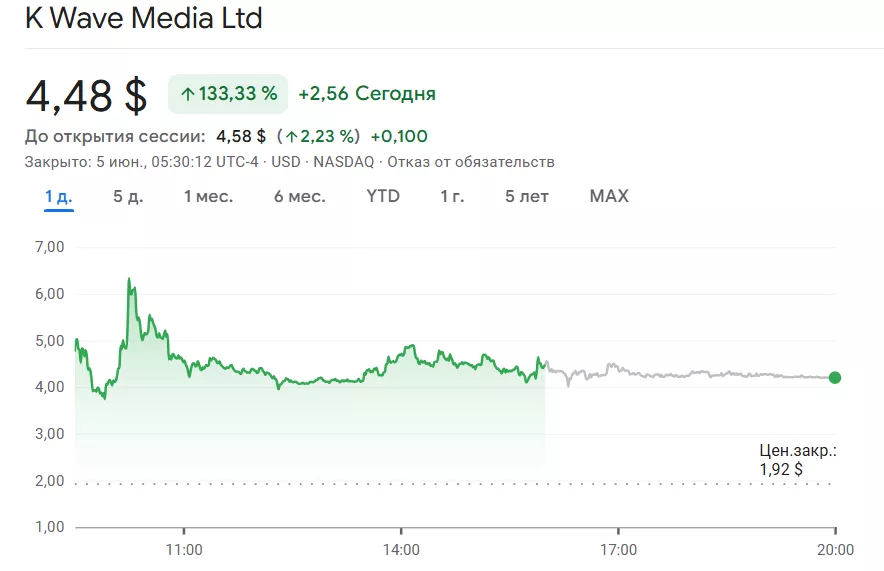Viewport: 884px width, 571px height.
Task: Click the 11:00 time axis label
Action: tap(183, 549)
